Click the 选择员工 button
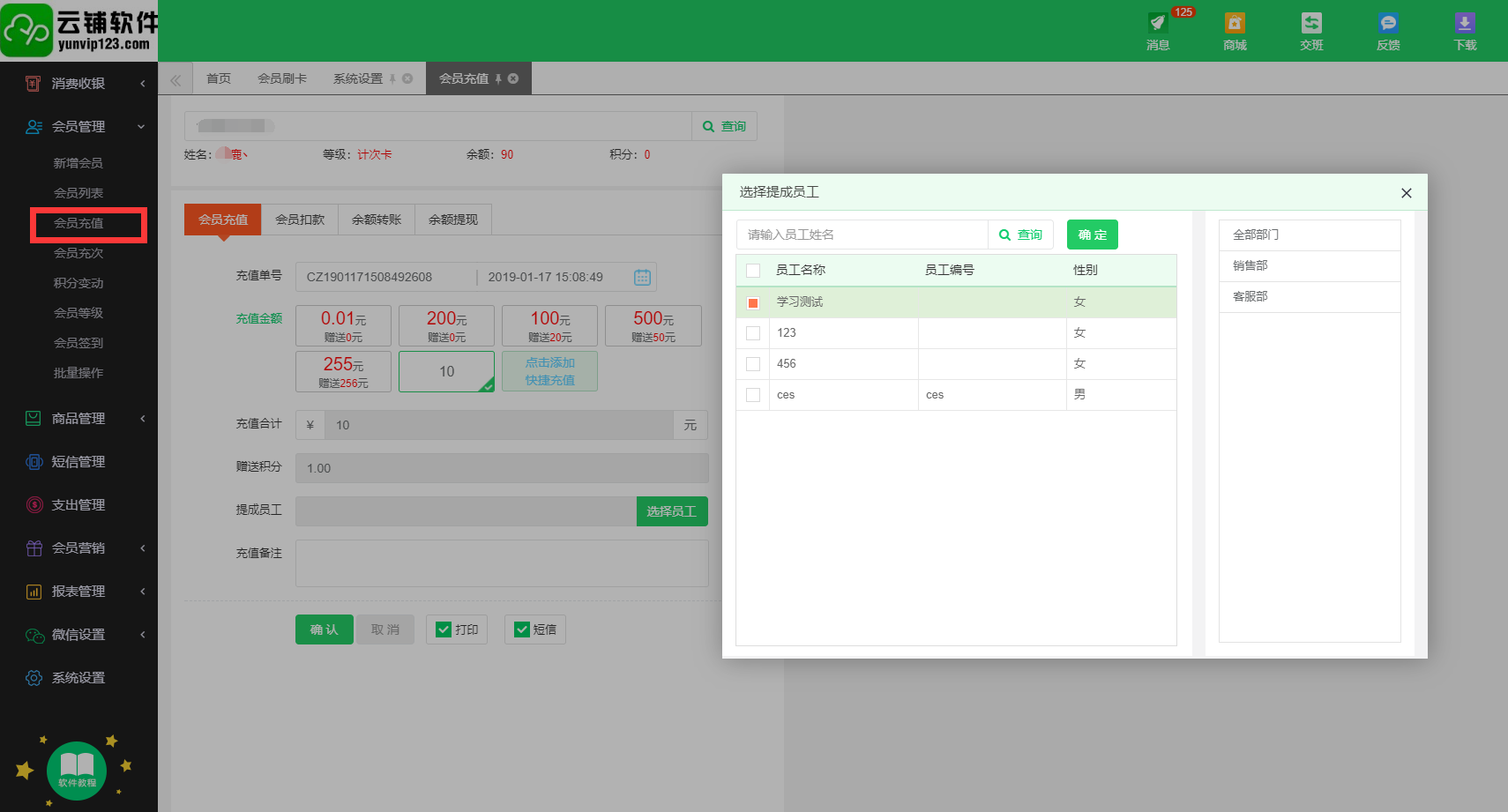Screen dimensions: 1508x812 672,511
